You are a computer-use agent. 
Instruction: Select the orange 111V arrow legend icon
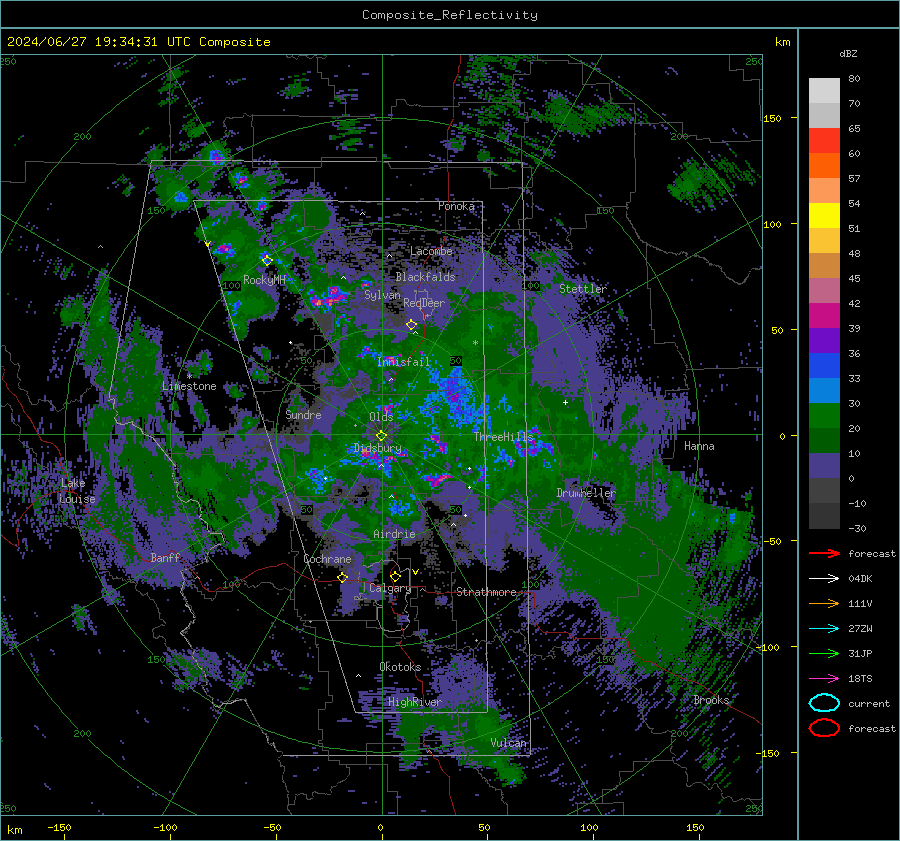pyautogui.click(x=824, y=603)
